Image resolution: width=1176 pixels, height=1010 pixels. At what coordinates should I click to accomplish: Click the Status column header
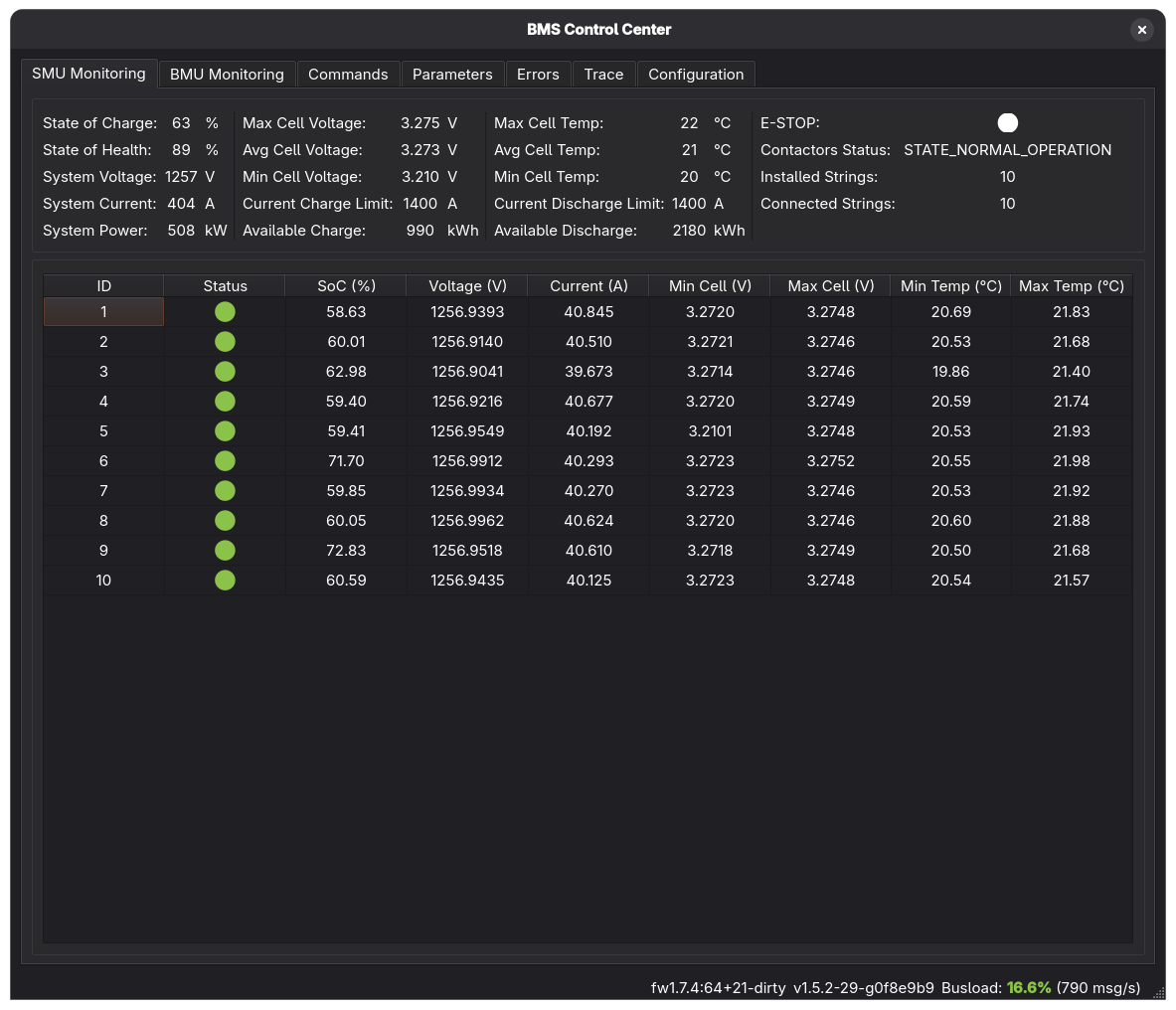pyautogui.click(x=225, y=285)
